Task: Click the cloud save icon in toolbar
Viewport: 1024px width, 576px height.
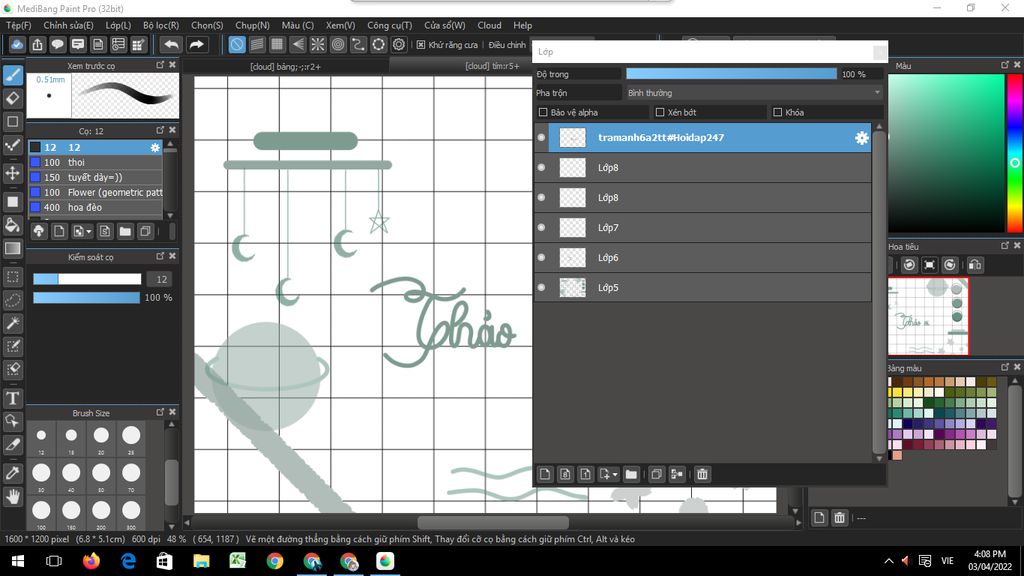Action: tap(17, 44)
